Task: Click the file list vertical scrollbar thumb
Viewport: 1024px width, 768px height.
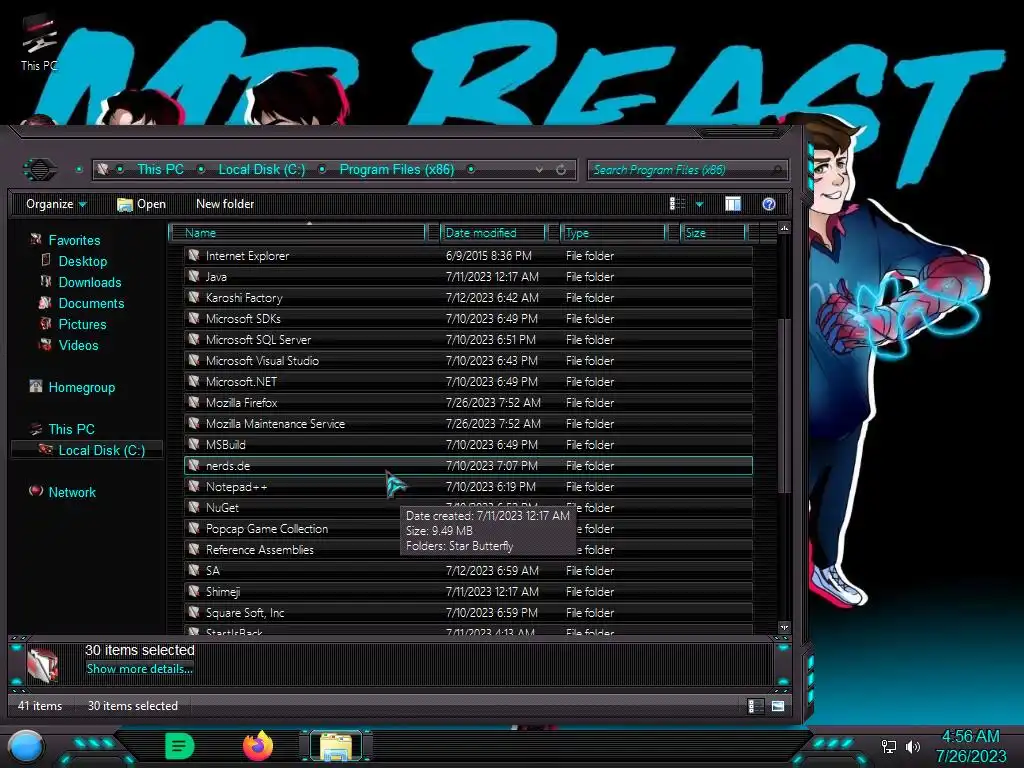Action: tap(784, 405)
